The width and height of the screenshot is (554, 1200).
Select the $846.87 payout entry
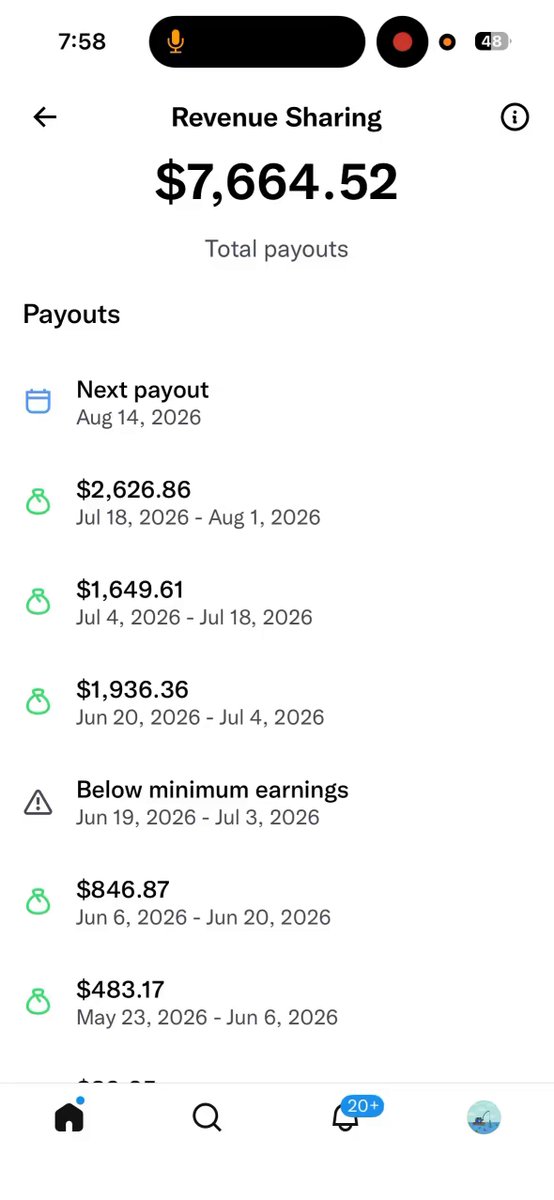(277, 902)
